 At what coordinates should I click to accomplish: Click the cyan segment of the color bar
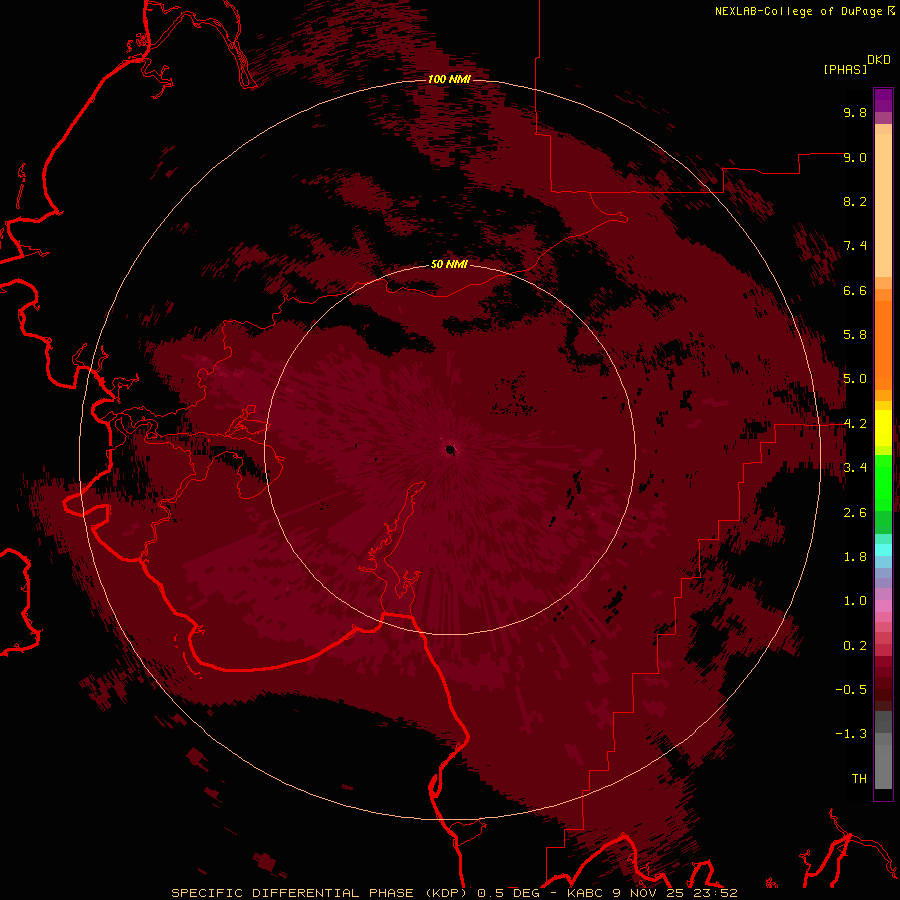[x=883, y=550]
